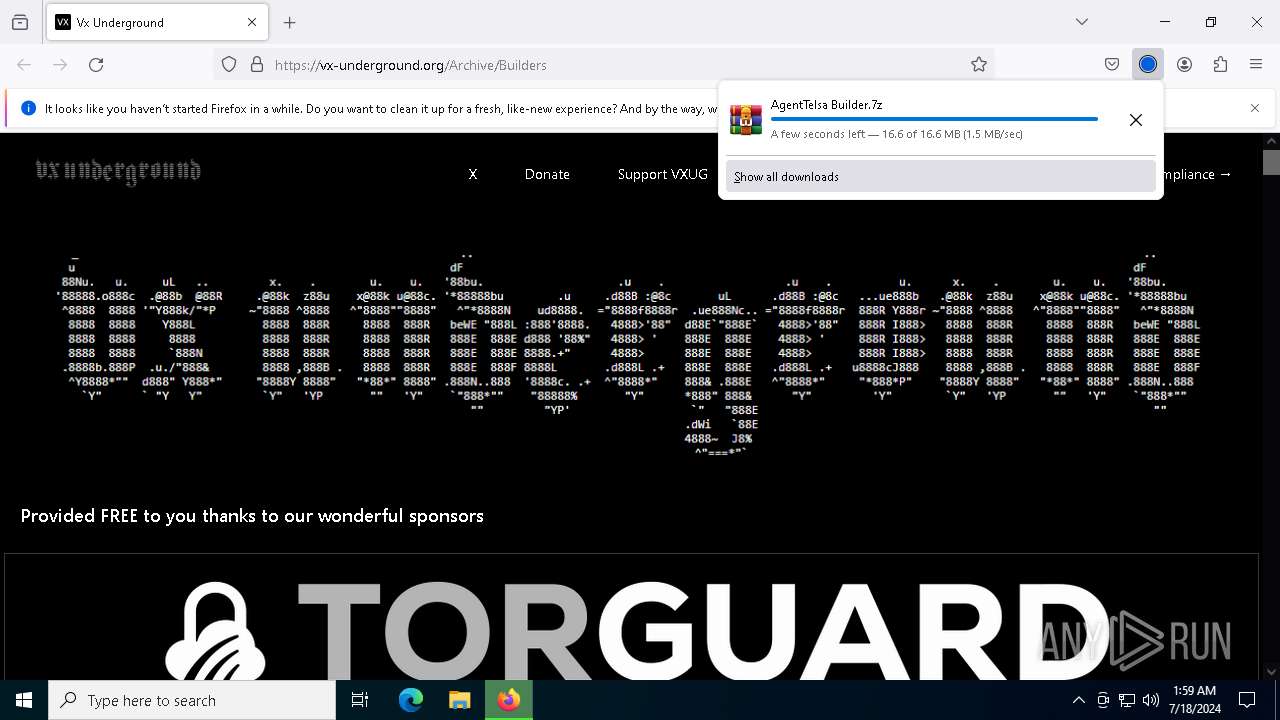Open tracking protection shield icon
The width and height of the screenshot is (1280, 720).
click(229, 65)
